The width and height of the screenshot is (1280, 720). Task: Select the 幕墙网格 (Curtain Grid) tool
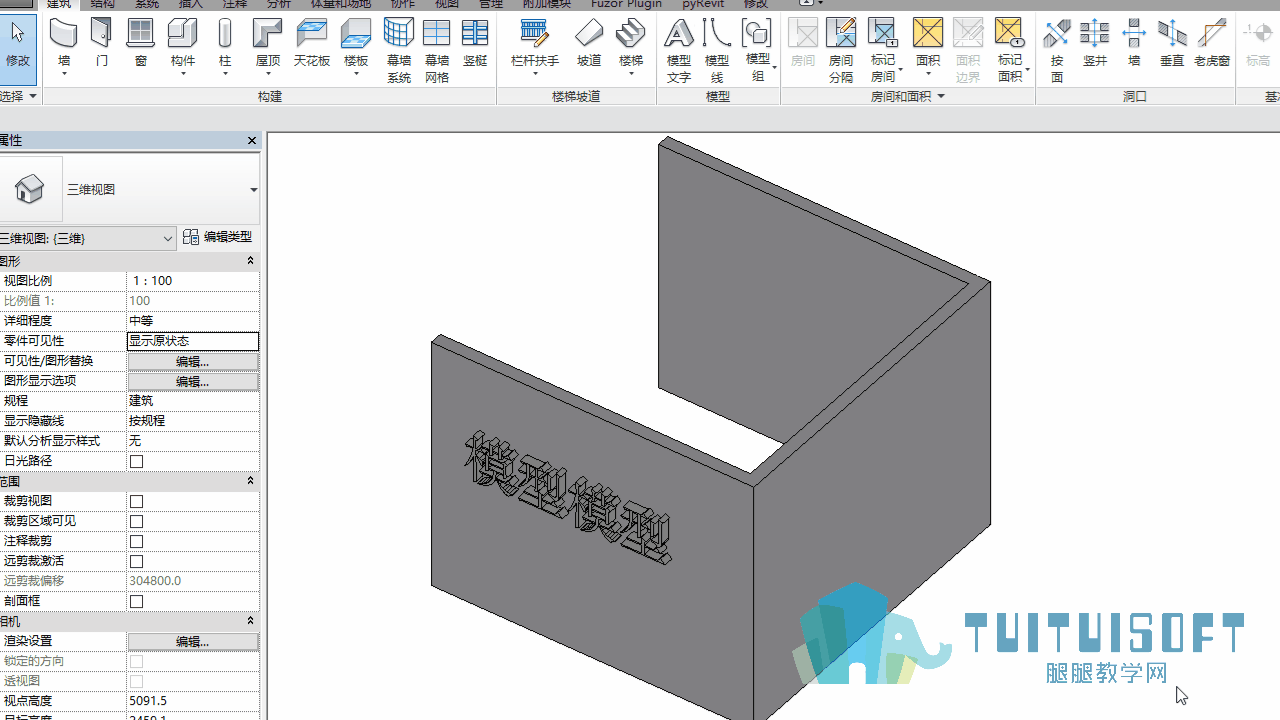(x=437, y=50)
